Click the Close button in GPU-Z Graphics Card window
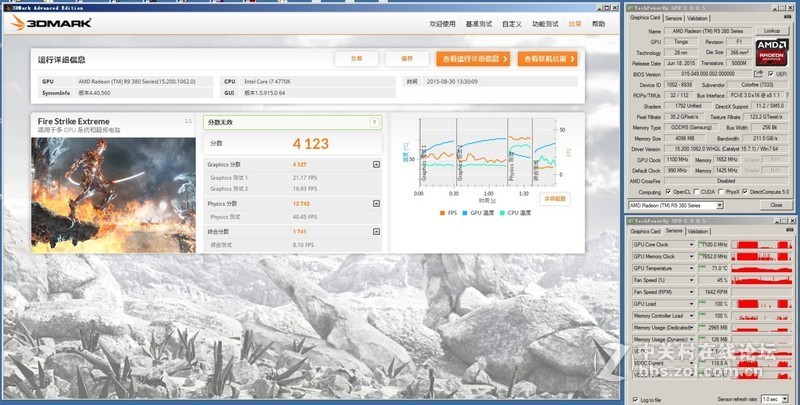The height and width of the screenshot is (405, 800). tap(776, 205)
